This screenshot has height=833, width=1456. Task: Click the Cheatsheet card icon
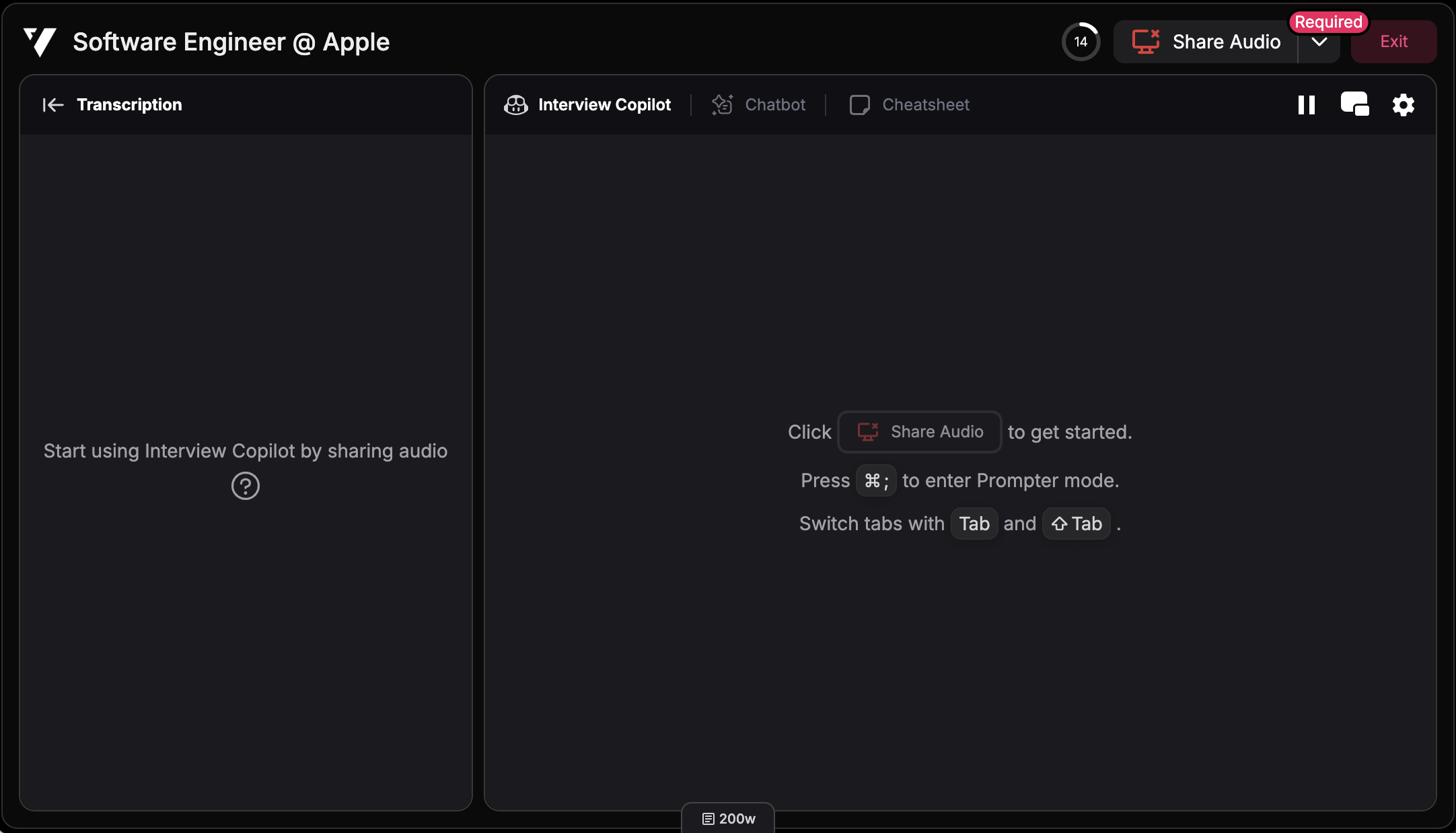click(x=859, y=104)
